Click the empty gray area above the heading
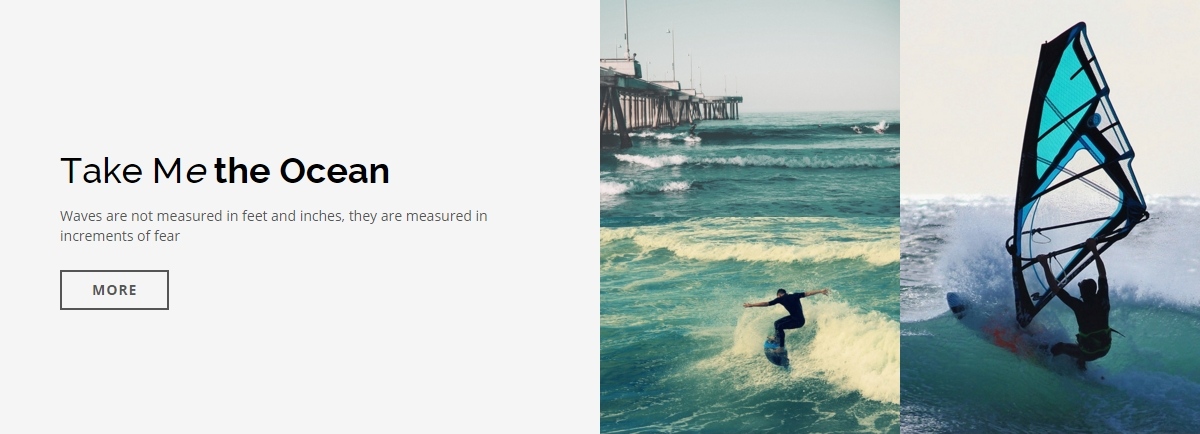 point(300,70)
